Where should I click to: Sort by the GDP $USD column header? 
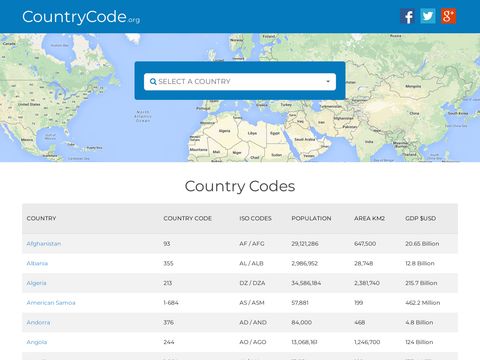[x=420, y=218]
